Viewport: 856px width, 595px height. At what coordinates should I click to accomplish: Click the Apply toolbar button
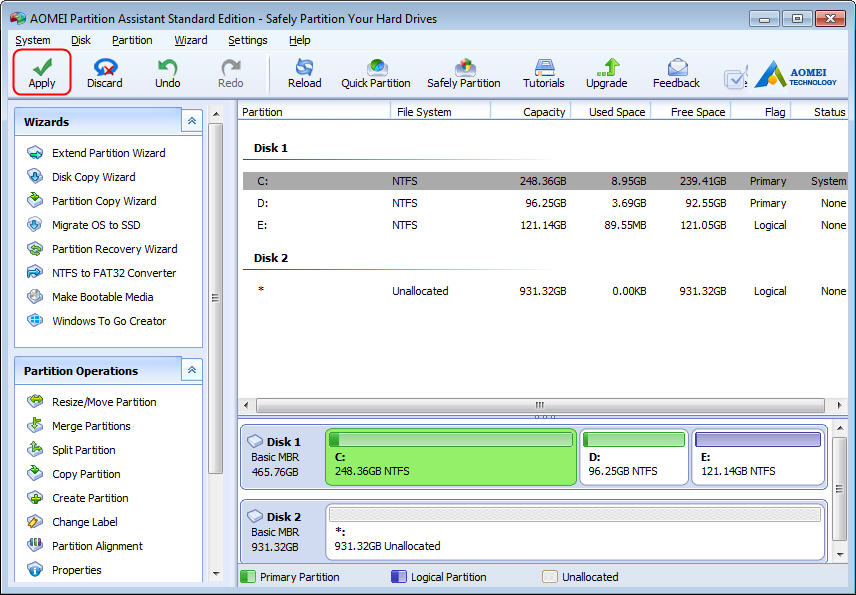pyautogui.click(x=42, y=73)
